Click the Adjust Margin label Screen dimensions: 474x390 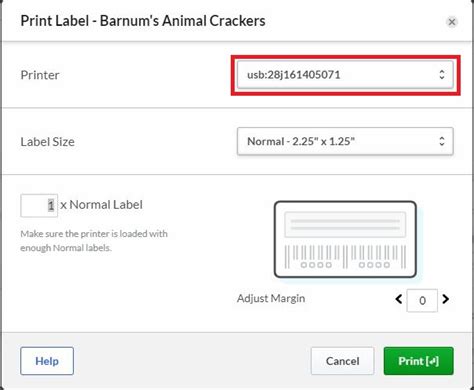pos(271,298)
